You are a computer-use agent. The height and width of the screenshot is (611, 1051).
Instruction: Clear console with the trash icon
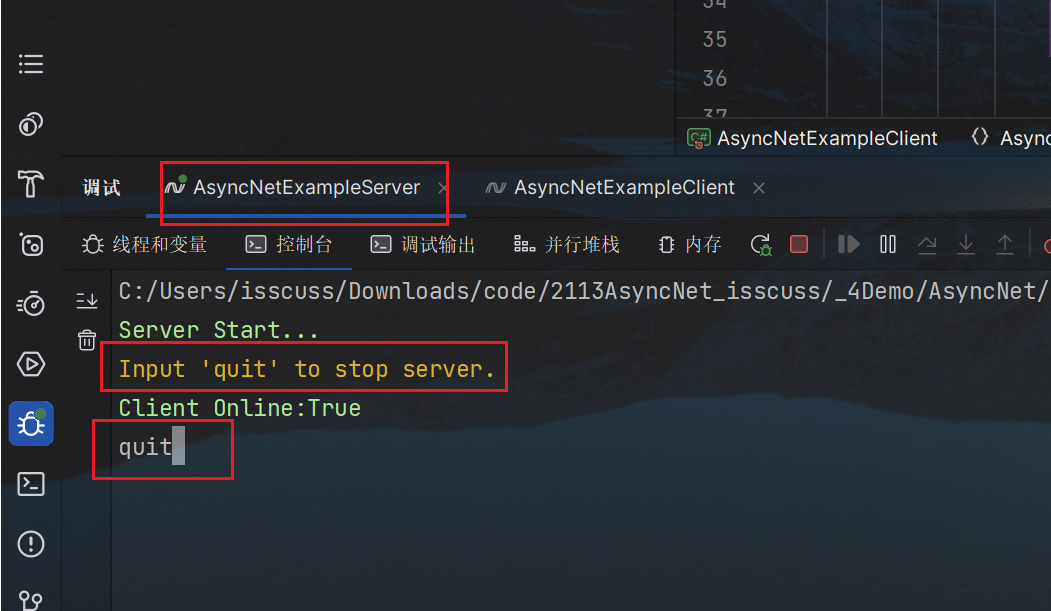pos(87,340)
